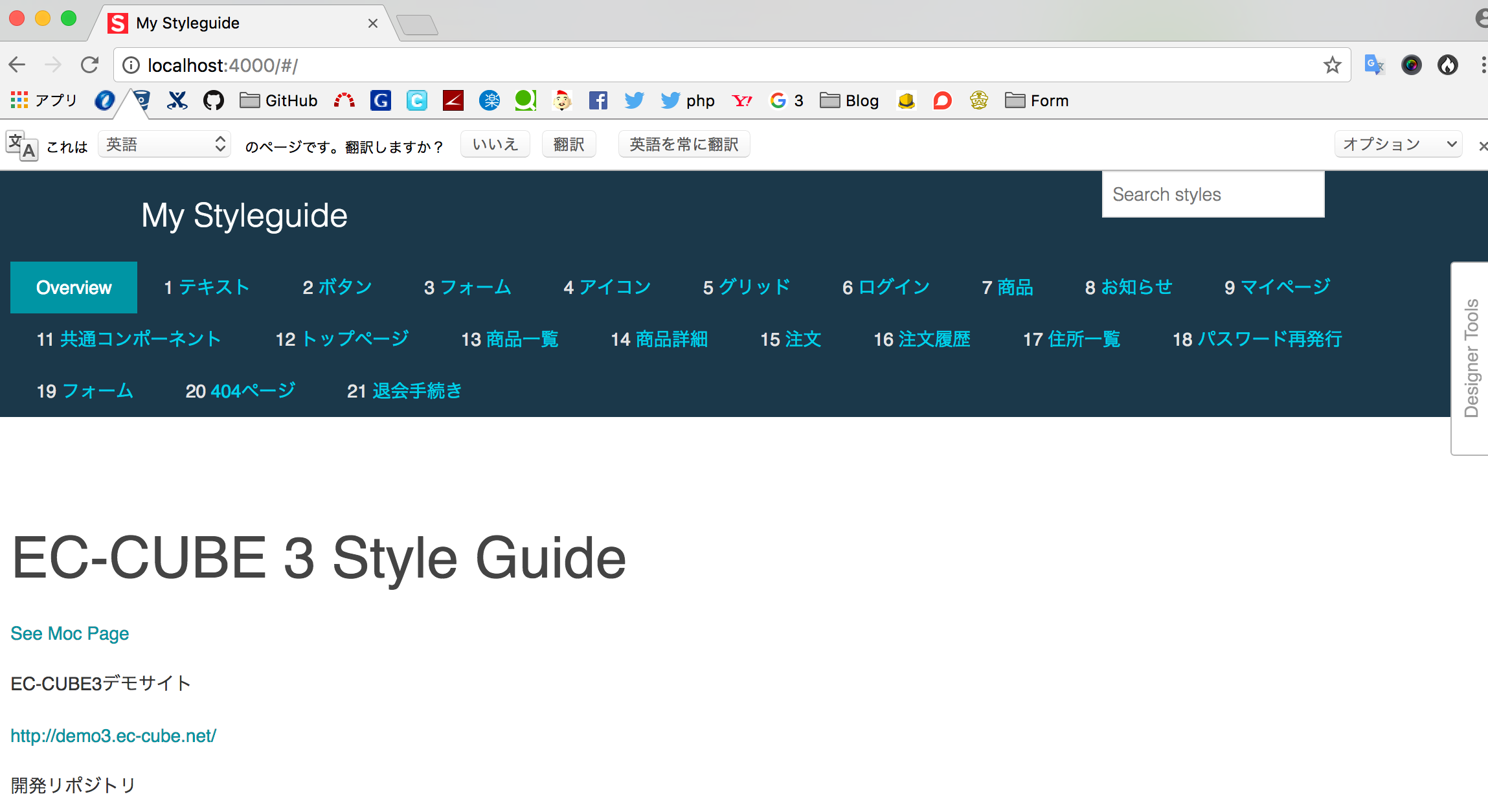Go to section 16 注文履歴
This screenshot has width=1488, height=812.
(x=922, y=339)
